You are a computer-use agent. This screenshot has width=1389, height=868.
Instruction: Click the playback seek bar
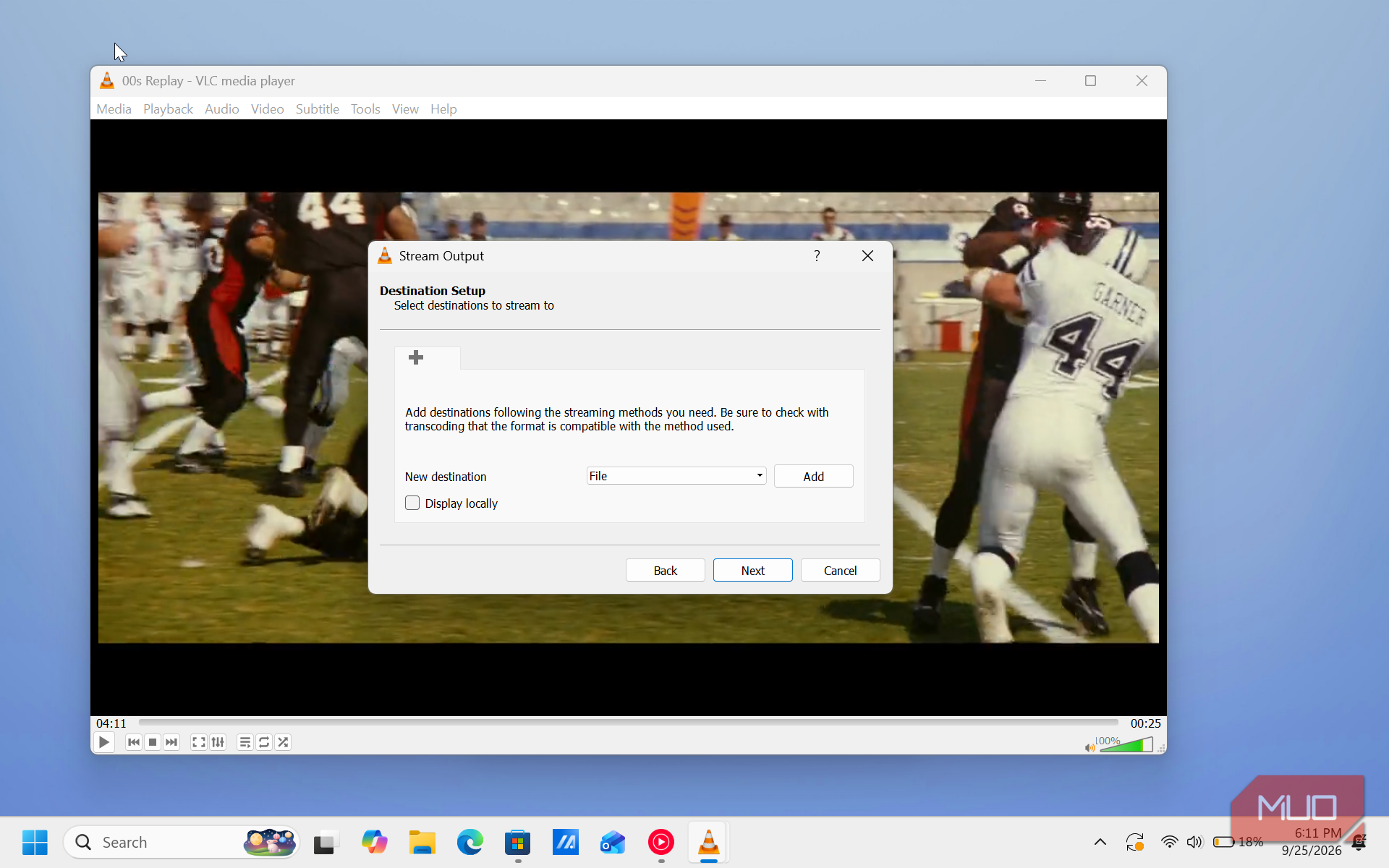tap(629, 723)
